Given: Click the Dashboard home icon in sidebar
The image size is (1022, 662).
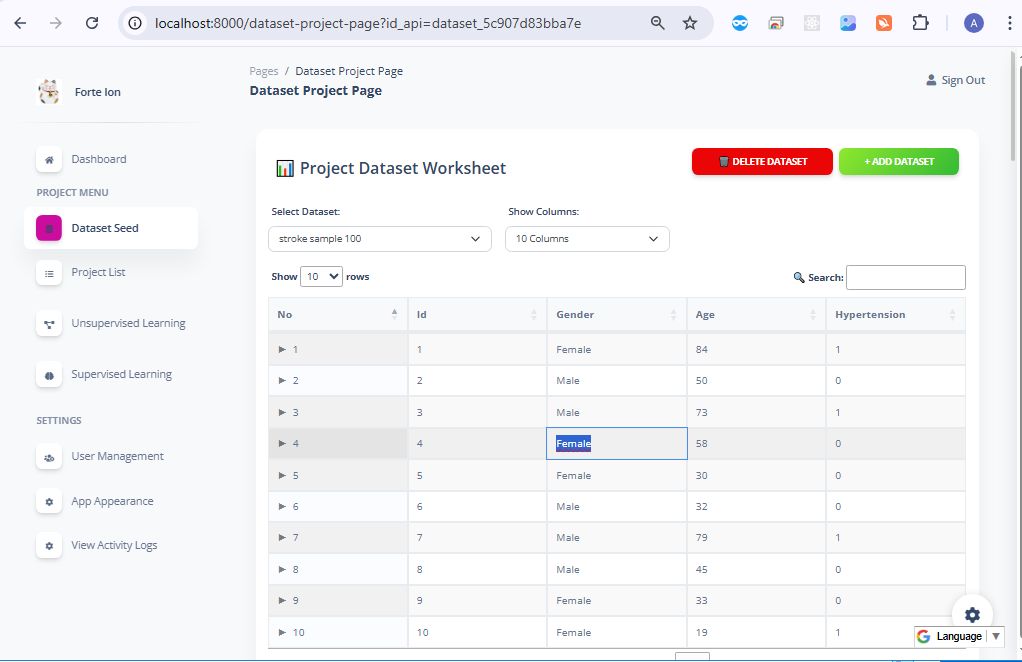Looking at the screenshot, I should click(x=49, y=159).
